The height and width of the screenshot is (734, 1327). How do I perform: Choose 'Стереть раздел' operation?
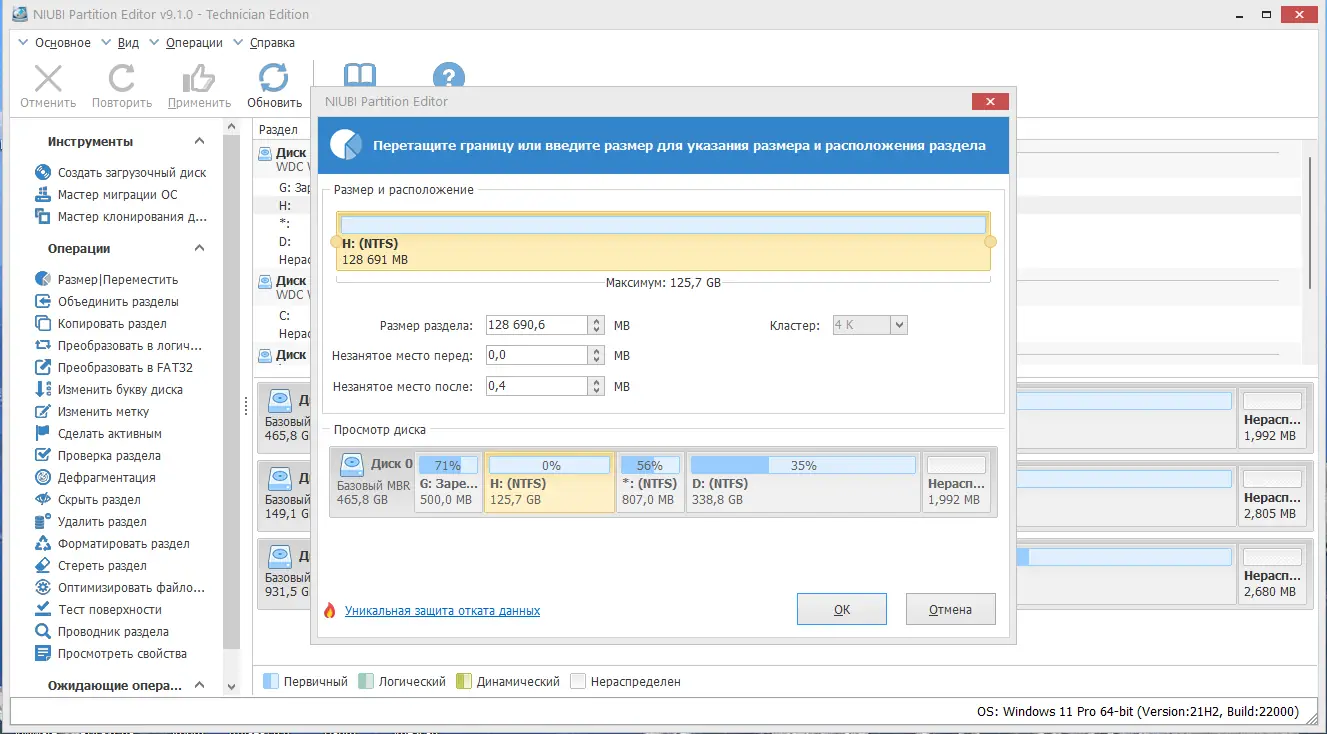tap(91, 566)
